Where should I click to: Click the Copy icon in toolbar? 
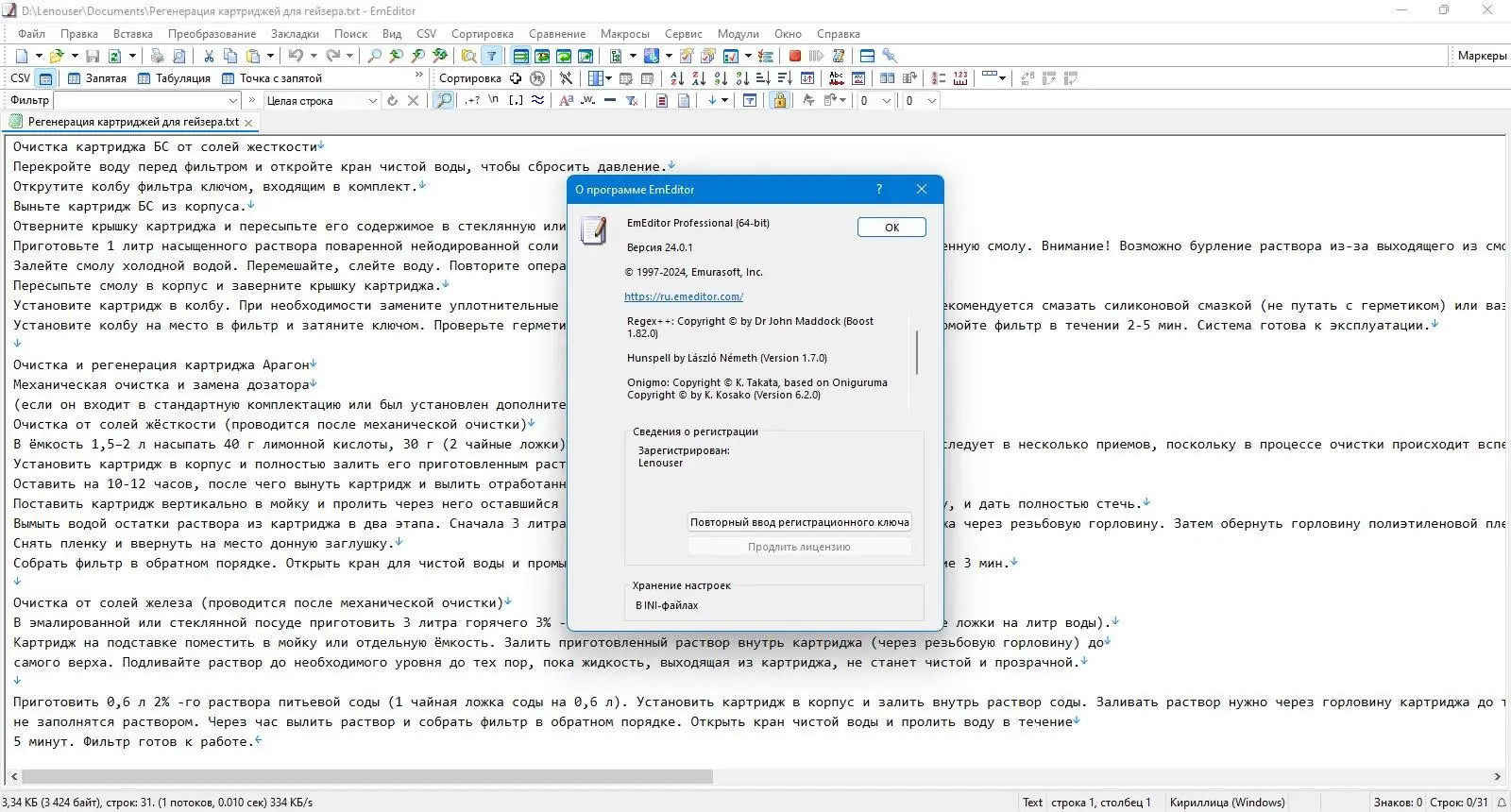[x=230, y=56]
